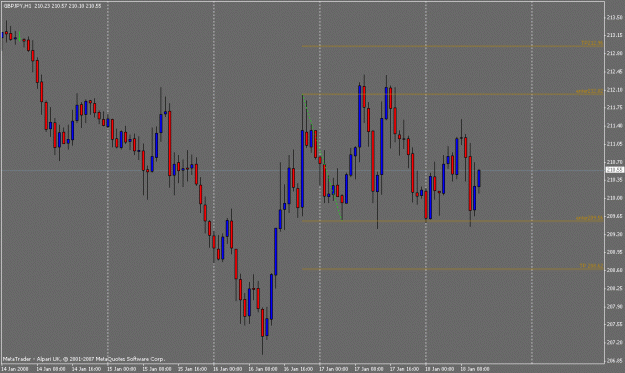The width and height of the screenshot is (625, 373).
Task: Click the 213.50 price scale label
Action: (x=615, y=17)
